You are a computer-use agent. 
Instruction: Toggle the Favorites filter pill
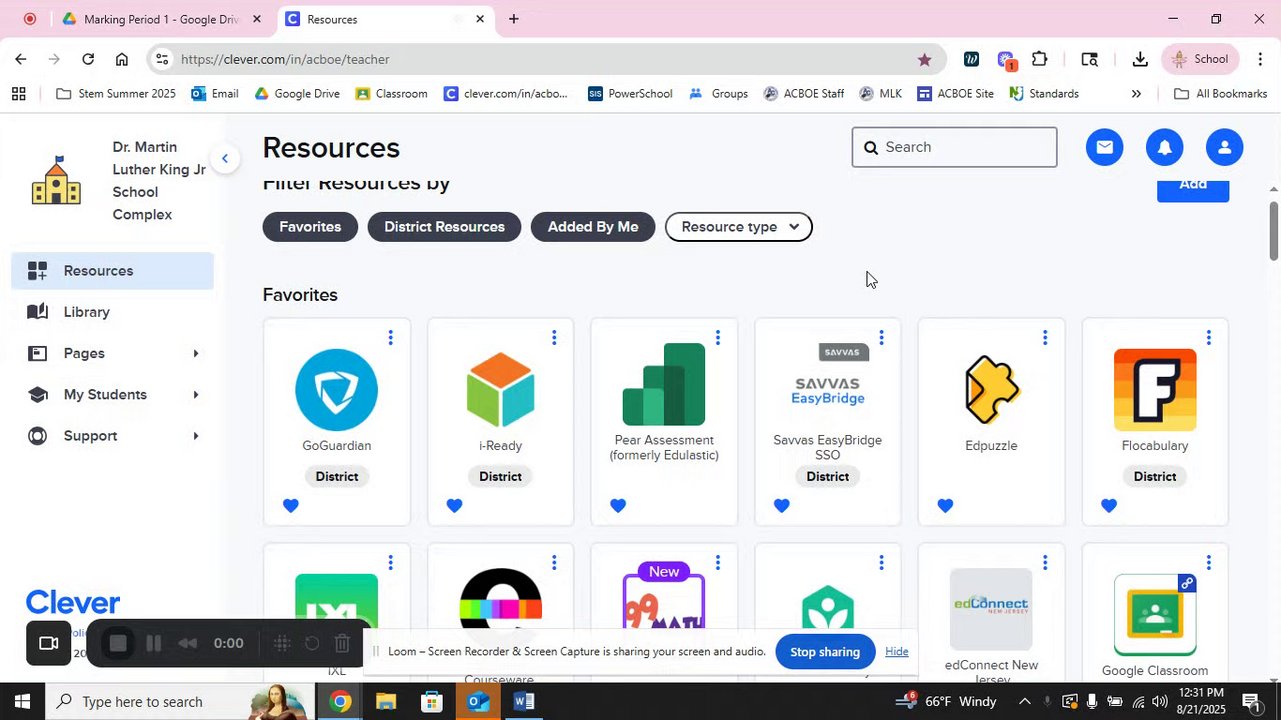point(310,227)
